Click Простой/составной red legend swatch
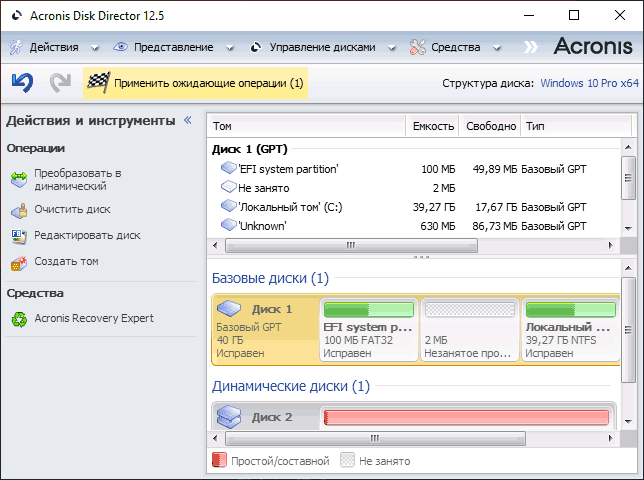The image size is (644, 480). pyautogui.click(x=219, y=460)
